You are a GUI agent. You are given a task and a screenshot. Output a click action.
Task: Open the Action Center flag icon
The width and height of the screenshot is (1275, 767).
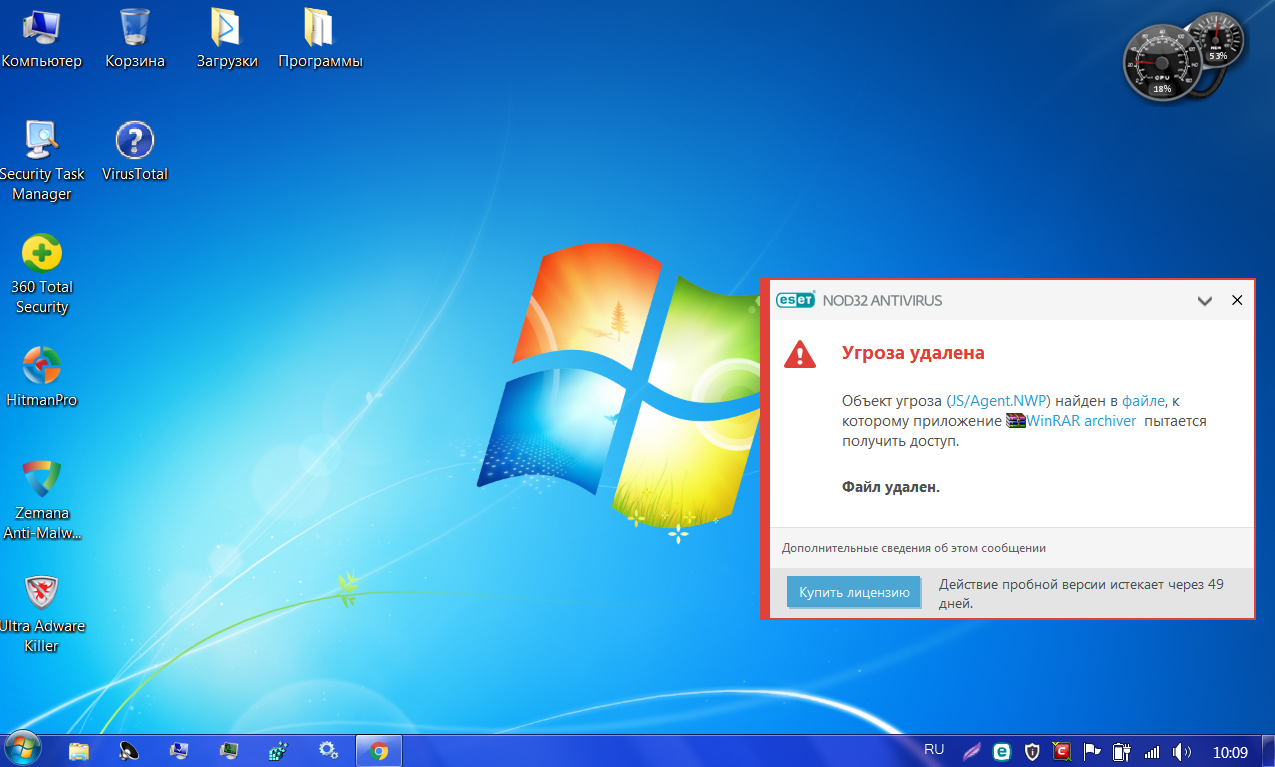click(x=1092, y=751)
